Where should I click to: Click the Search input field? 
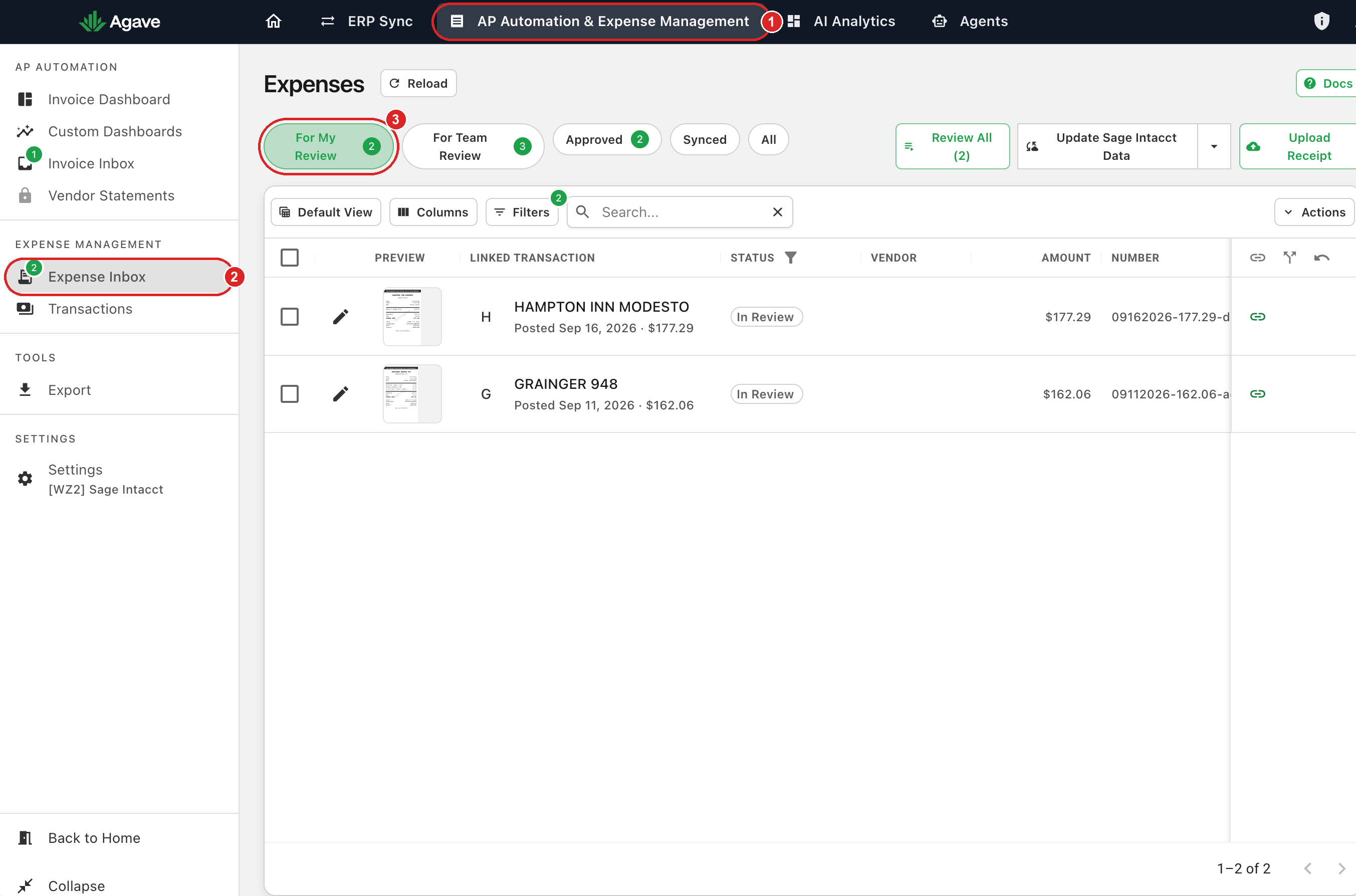point(680,212)
